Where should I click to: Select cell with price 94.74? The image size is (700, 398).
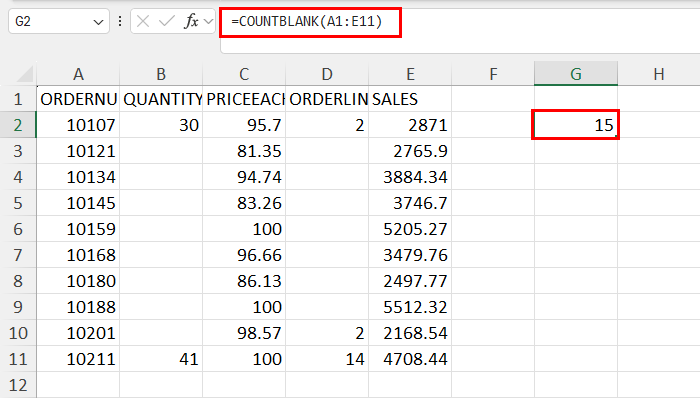[x=244, y=177]
